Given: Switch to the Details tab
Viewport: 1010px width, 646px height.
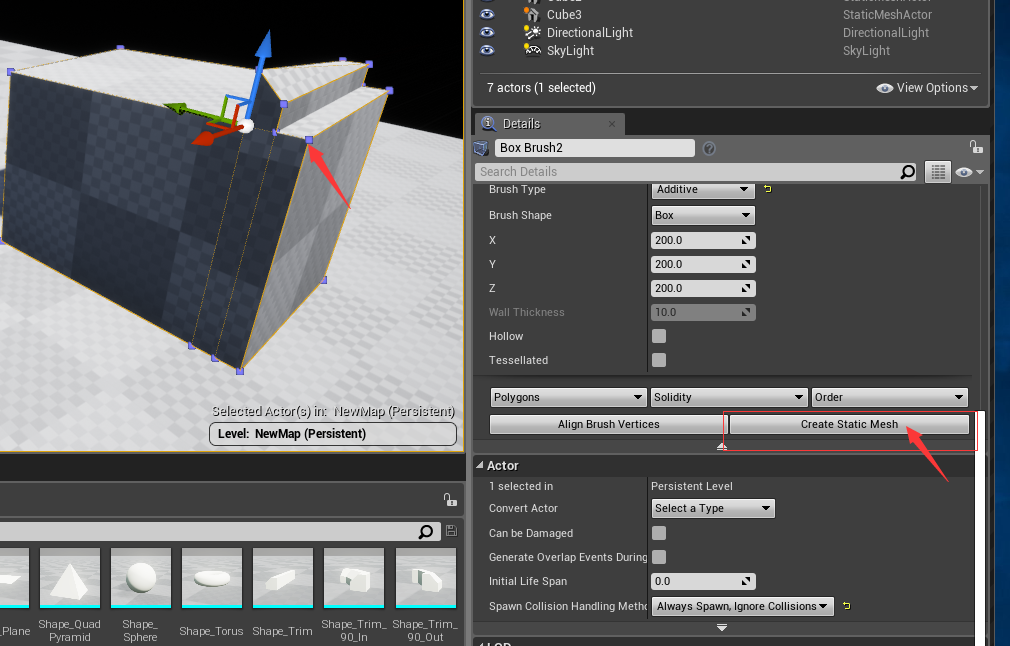Looking at the screenshot, I should coord(520,124).
